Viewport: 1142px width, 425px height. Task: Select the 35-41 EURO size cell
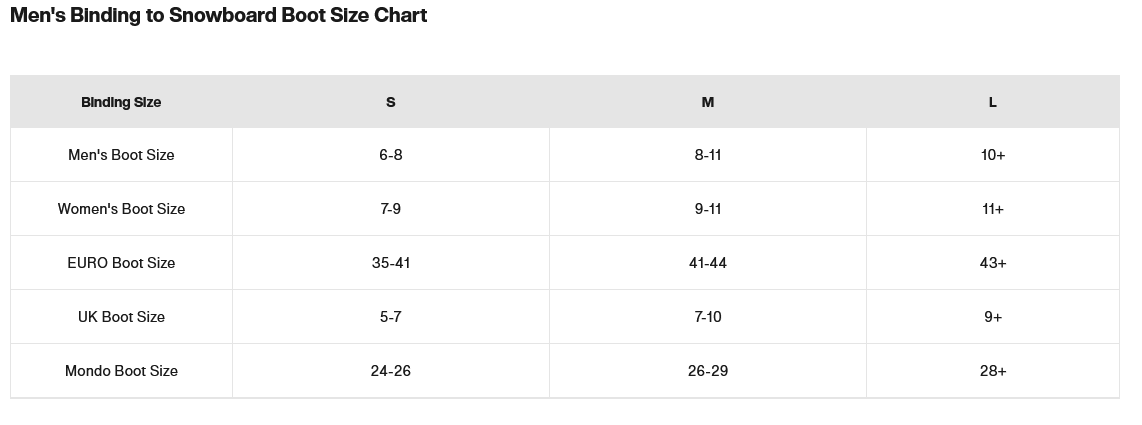pos(391,263)
